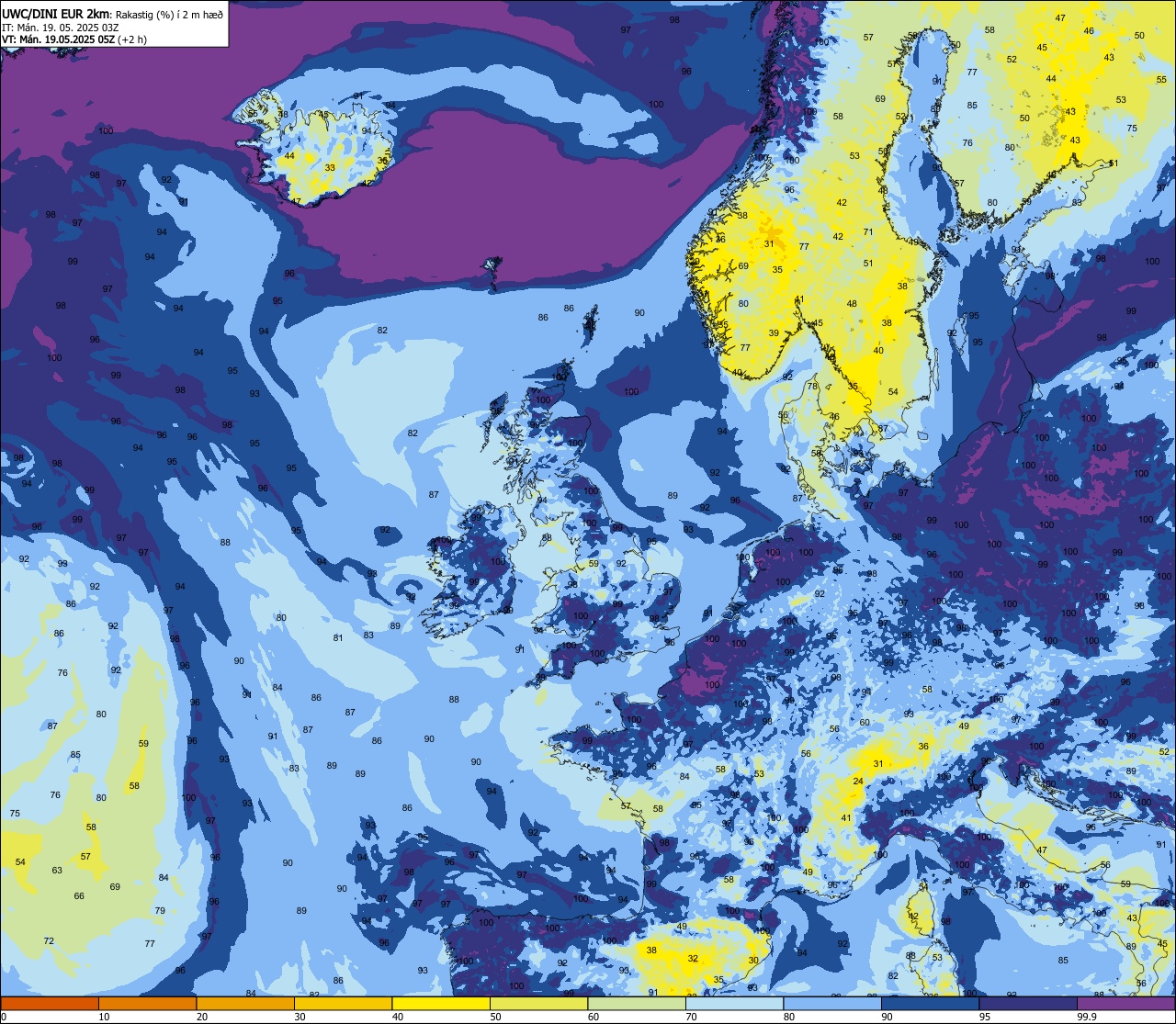Select the 95–99.9 dark navy legend swatch
1176x1024 pixels.
pos(1028,1004)
